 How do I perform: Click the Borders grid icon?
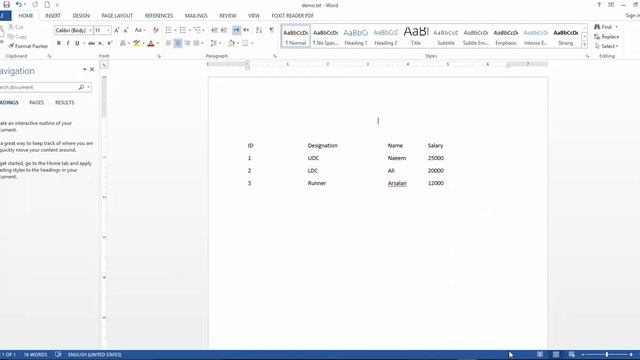pyautogui.click(x=245, y=43)
